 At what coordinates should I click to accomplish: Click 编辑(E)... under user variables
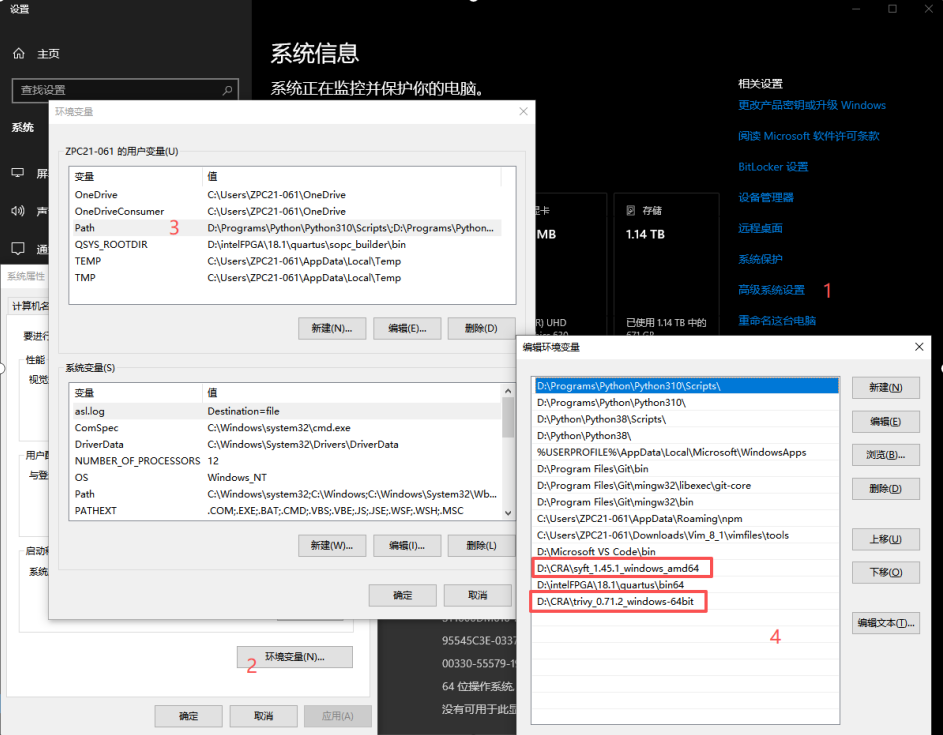[x=407, y=328]
